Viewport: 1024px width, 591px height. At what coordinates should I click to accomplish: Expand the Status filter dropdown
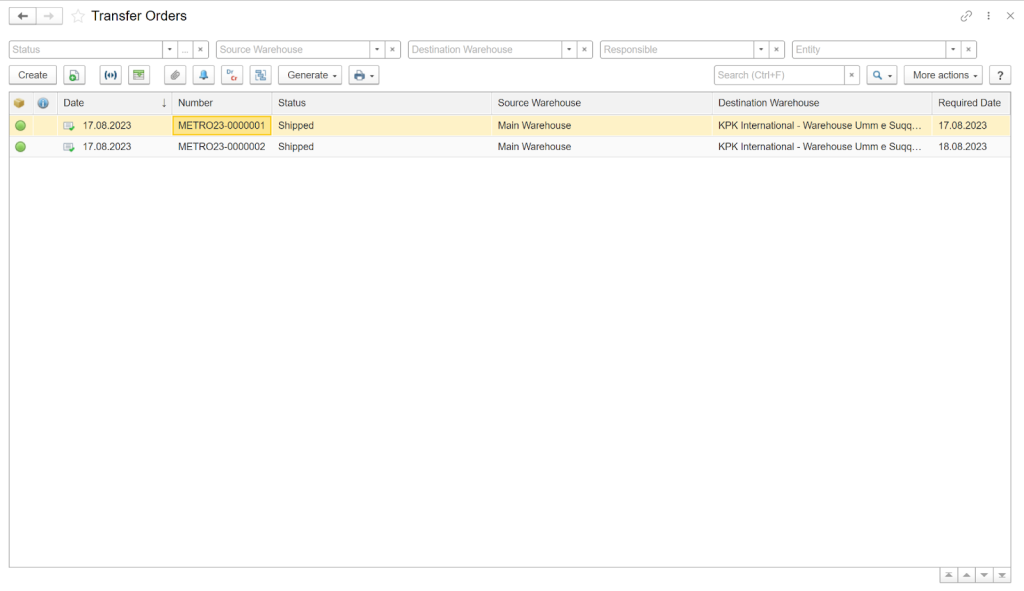(170, 49)
